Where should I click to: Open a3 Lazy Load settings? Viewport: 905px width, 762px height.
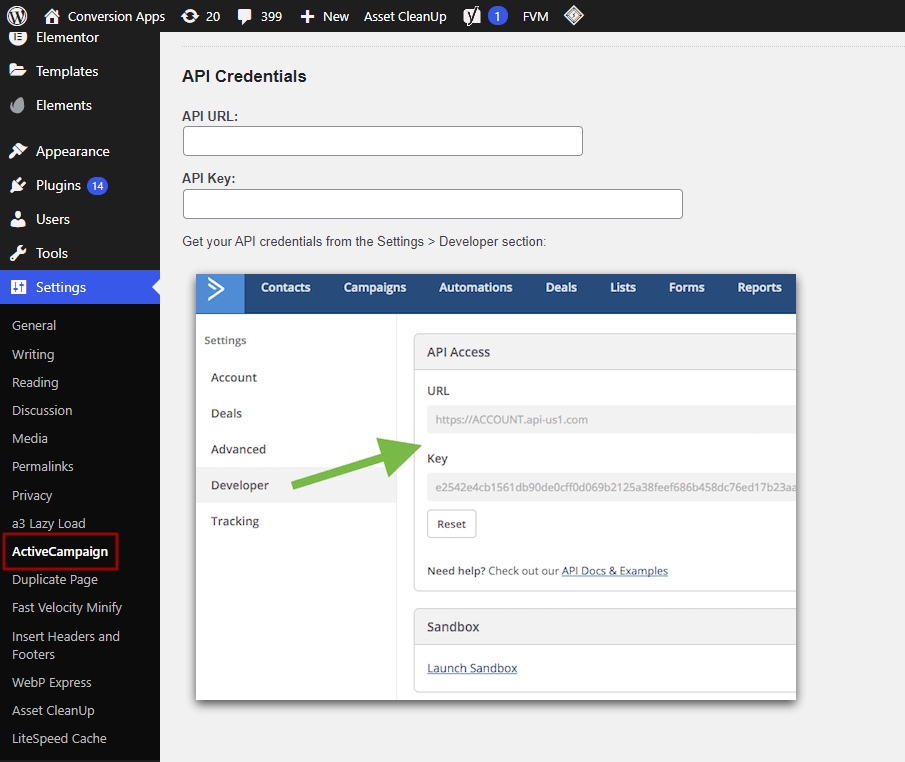coord(48,524)
